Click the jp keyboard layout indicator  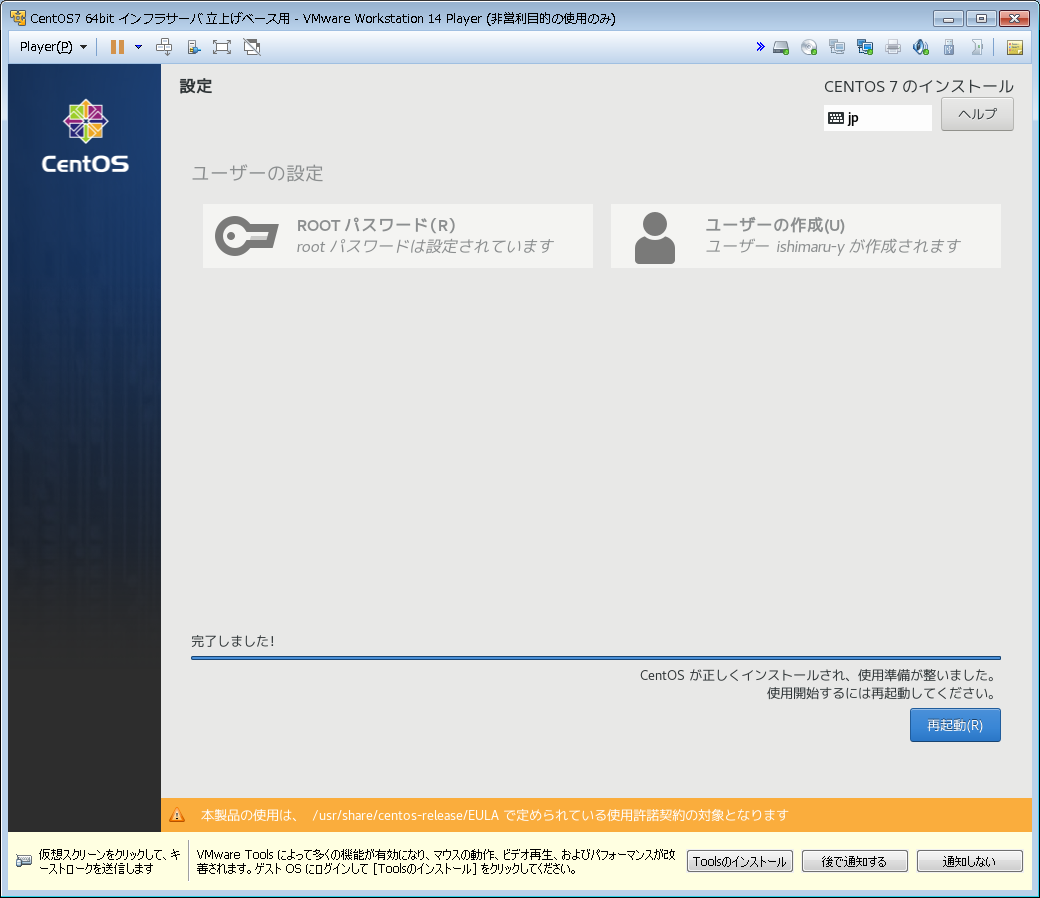pos(878,118)
